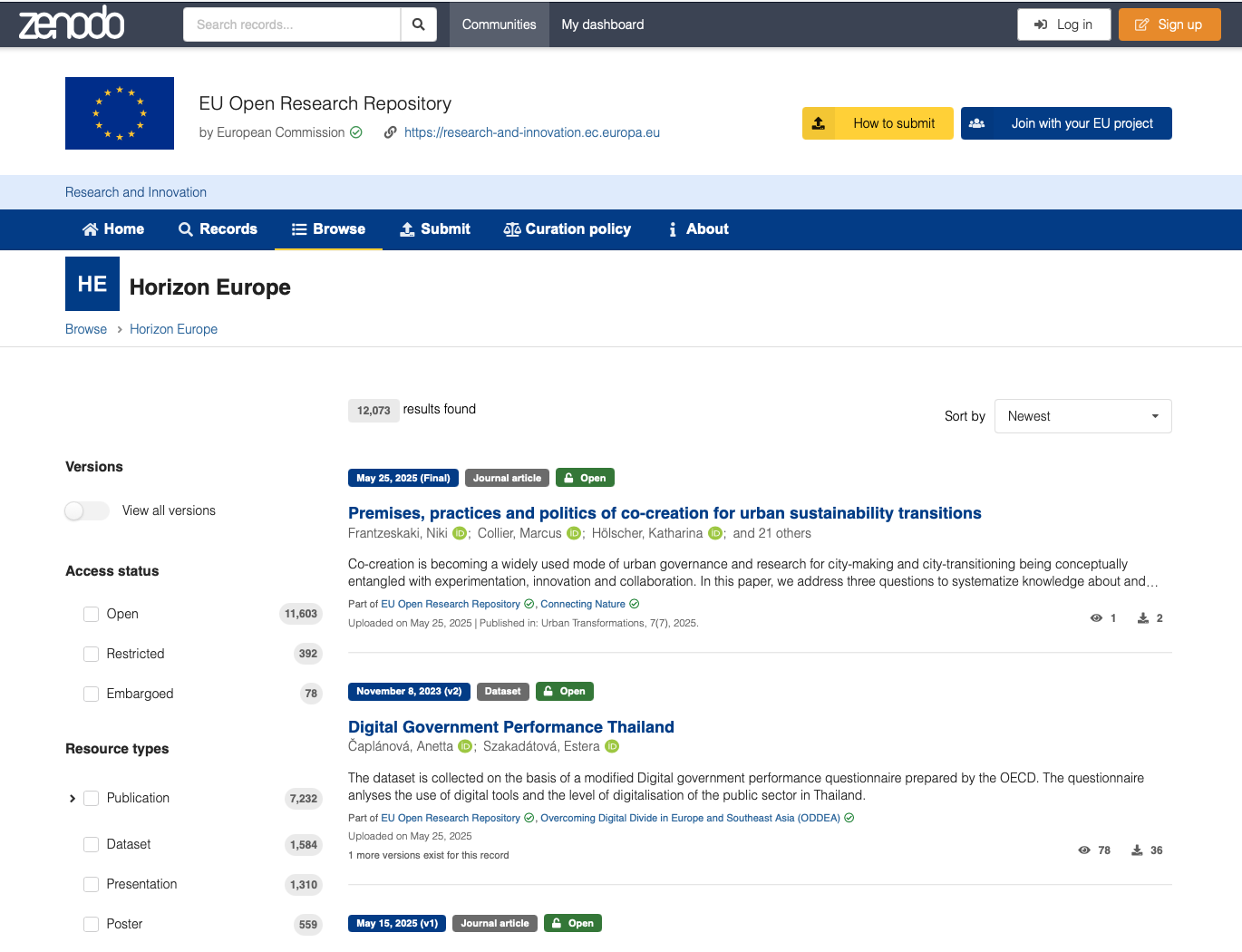Image resolution: width=1242 pixels, height=952 pixels.
Task: Click the Overcoming Digital Divide (ODDEA) link
Action: [x=690, y=818]
